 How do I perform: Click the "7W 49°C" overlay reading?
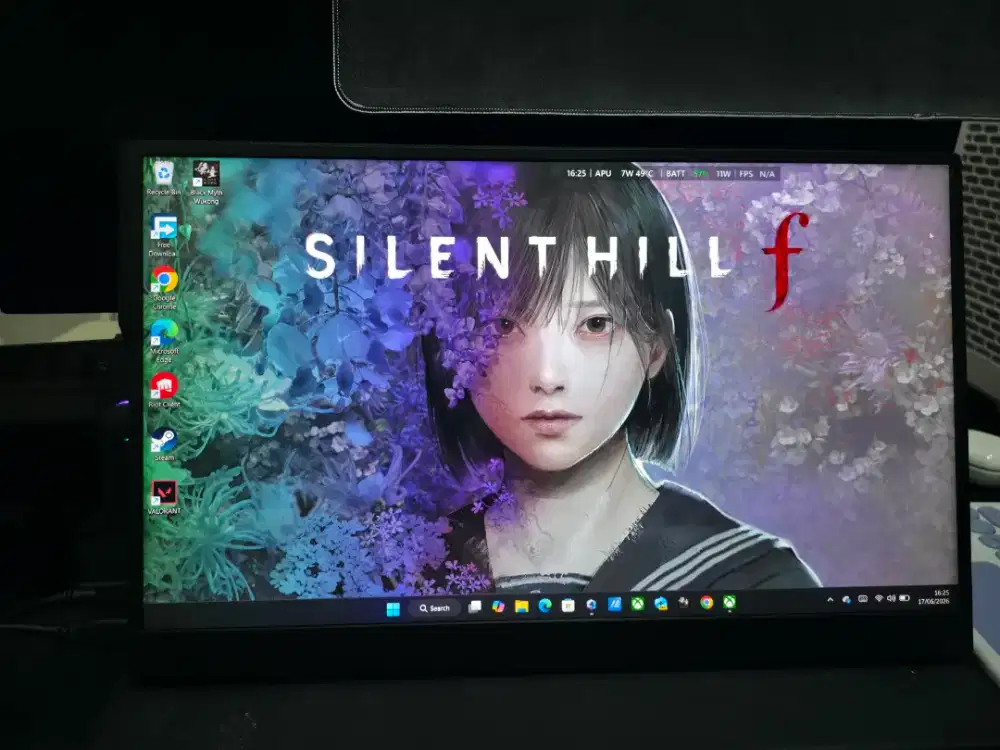pyautogui.click(x=636, y=173)
